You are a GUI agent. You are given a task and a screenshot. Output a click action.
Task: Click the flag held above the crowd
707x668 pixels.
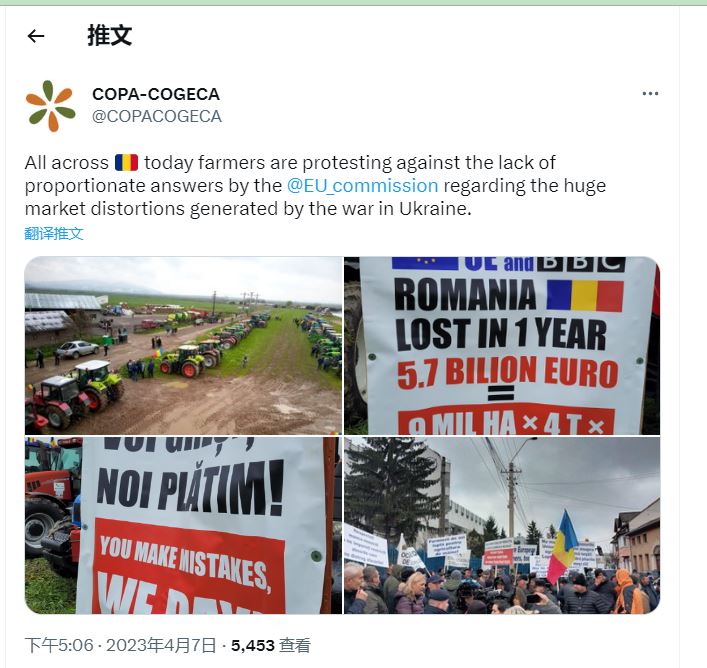[x=562, y=546]
